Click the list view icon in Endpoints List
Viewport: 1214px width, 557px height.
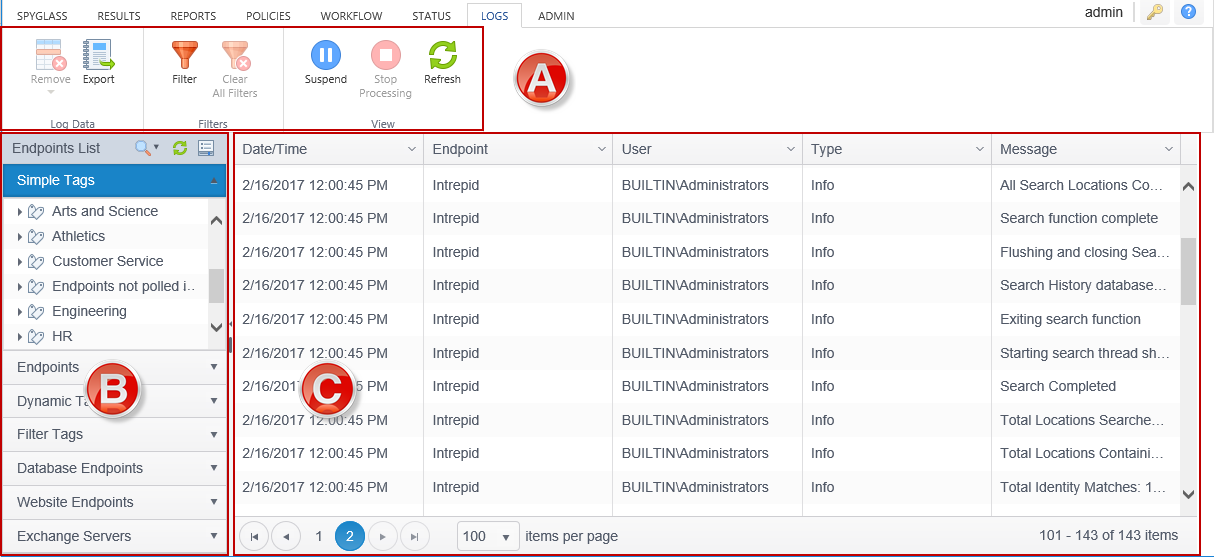click(x=206, y=148)
